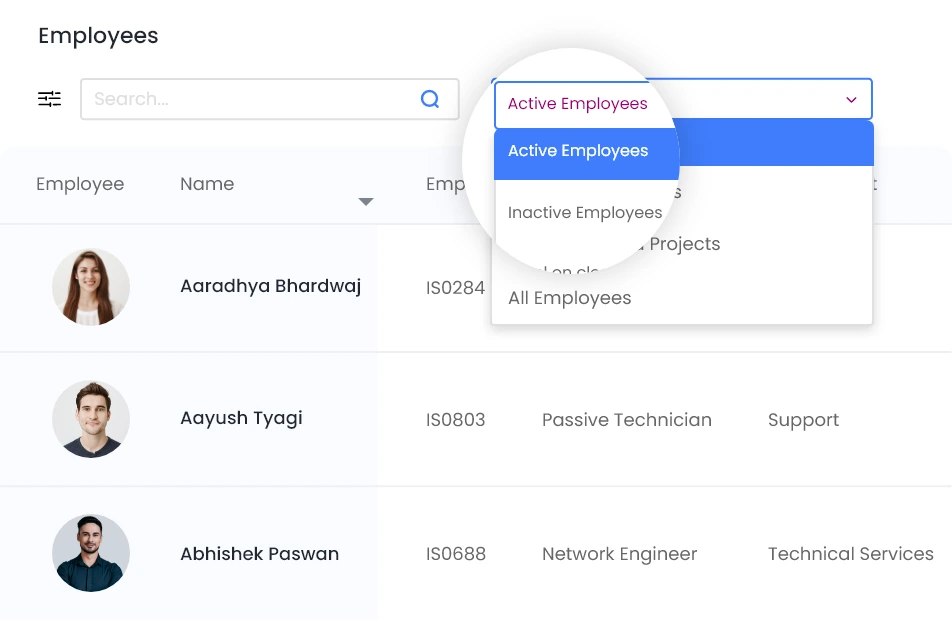The width and height of the screenshot is (952, 620).
Task: Select Active Employees highlighted option
Action: (578, 151)
